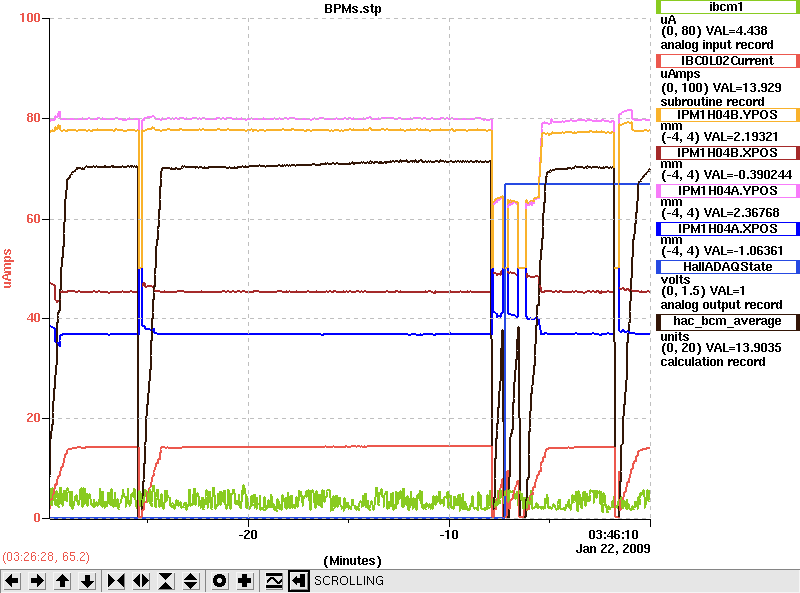800x593 pixels.
Task: Click the waveform curve-refresh toolbar icon
Action: (274, 581)
